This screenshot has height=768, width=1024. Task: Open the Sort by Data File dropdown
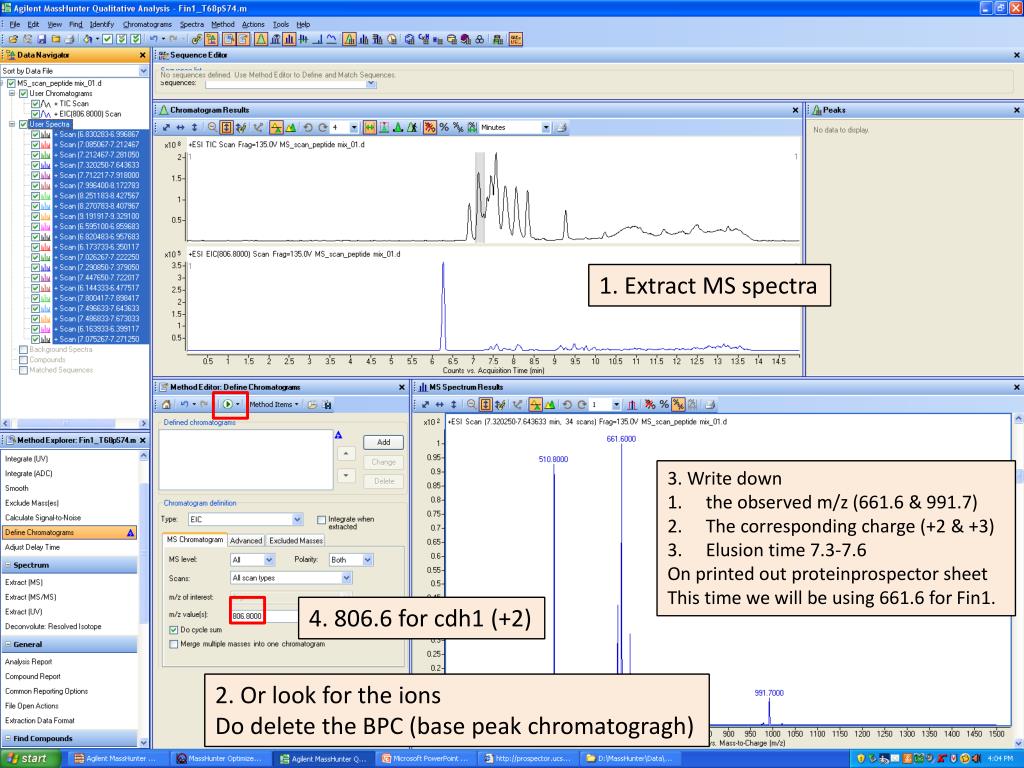(143, 71)
